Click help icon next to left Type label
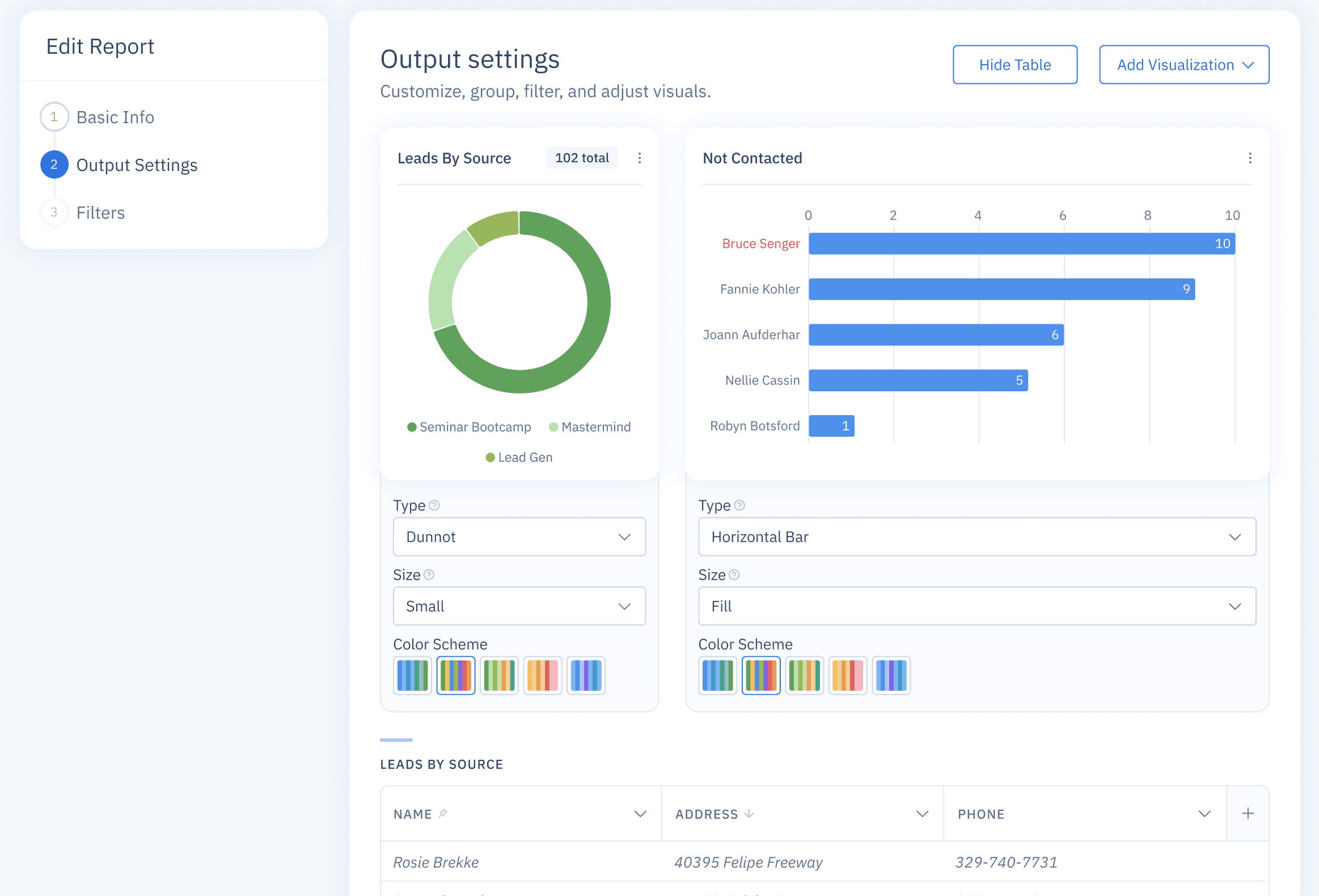Viewport: 1319px width, 896px height. (434, 505)
